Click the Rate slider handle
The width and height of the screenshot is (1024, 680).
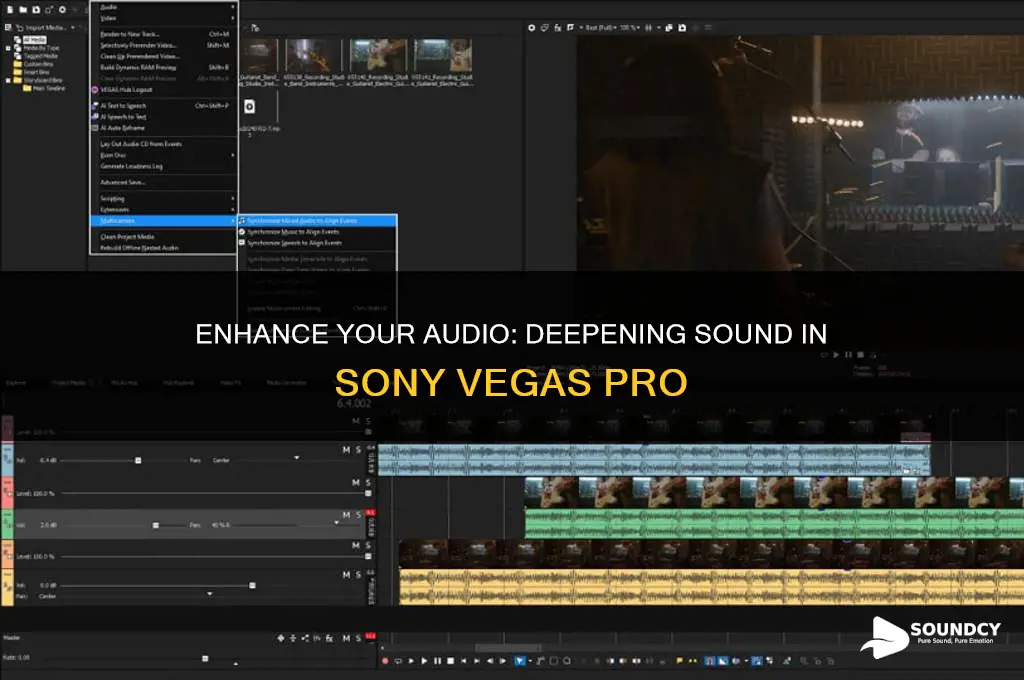(x=205, y=658)
